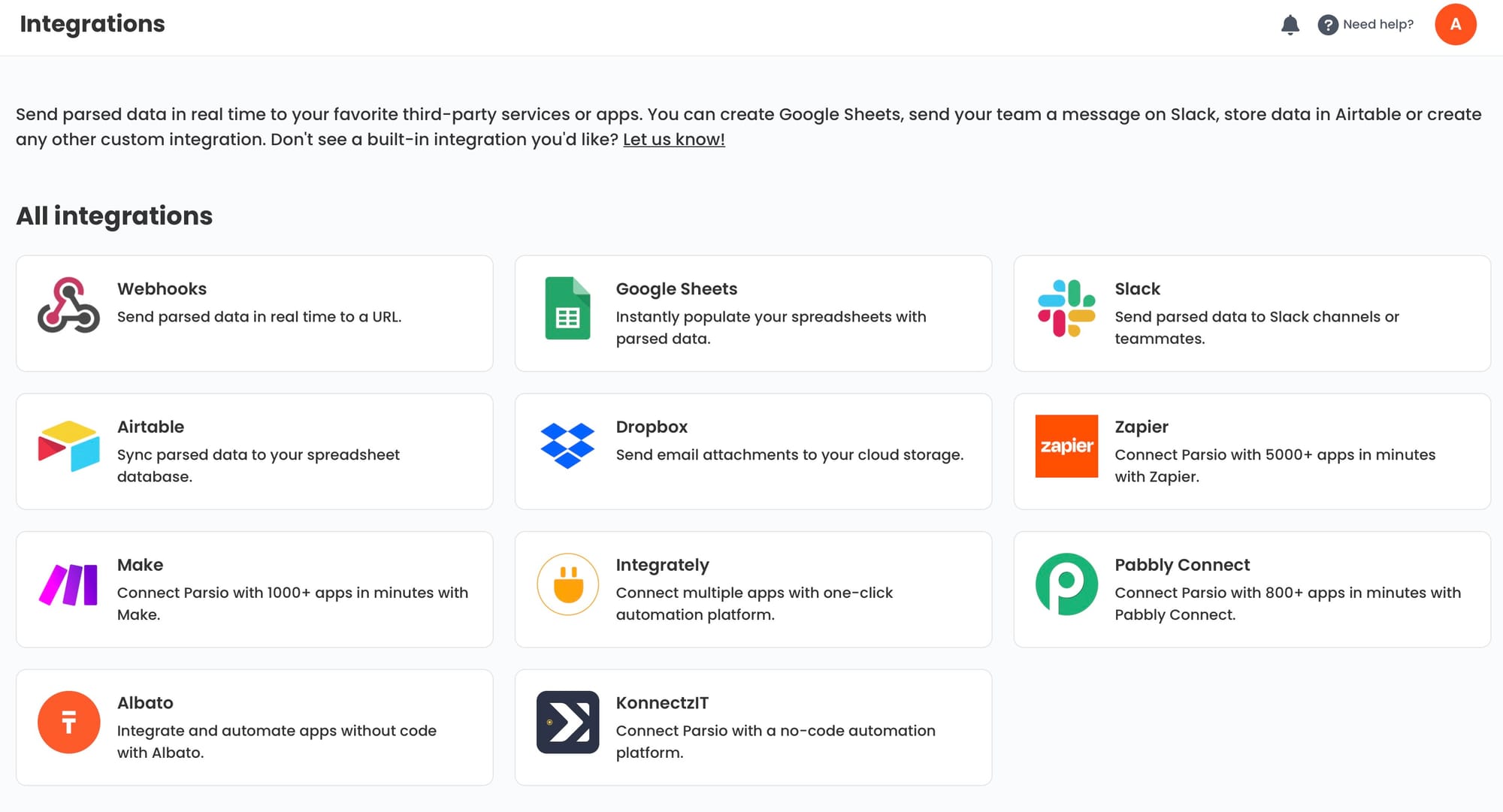The image size is (1503, 812).
Task: Open the Zapier integration card title
Action: point(1141,427)
